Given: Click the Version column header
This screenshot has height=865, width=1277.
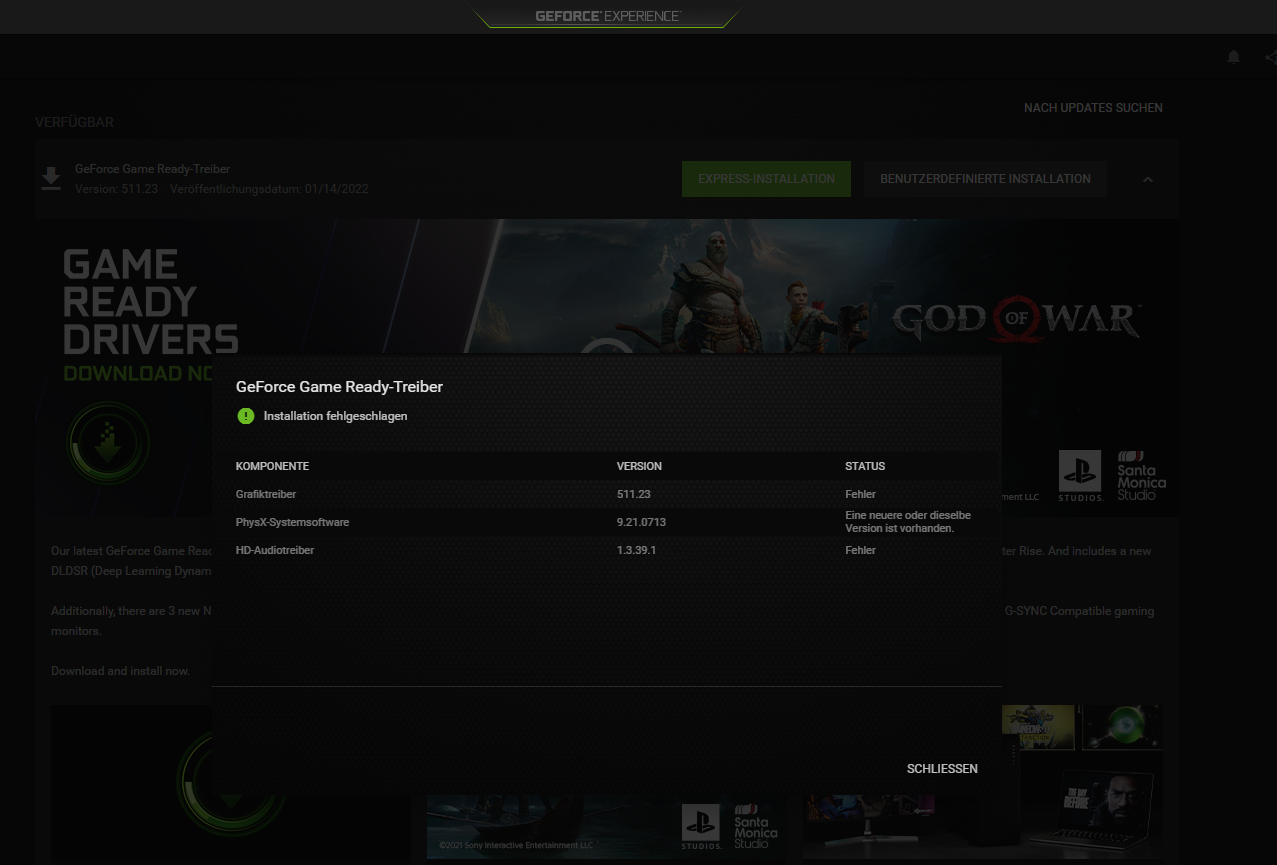Looking at the screenshot, I should (639, 466).
